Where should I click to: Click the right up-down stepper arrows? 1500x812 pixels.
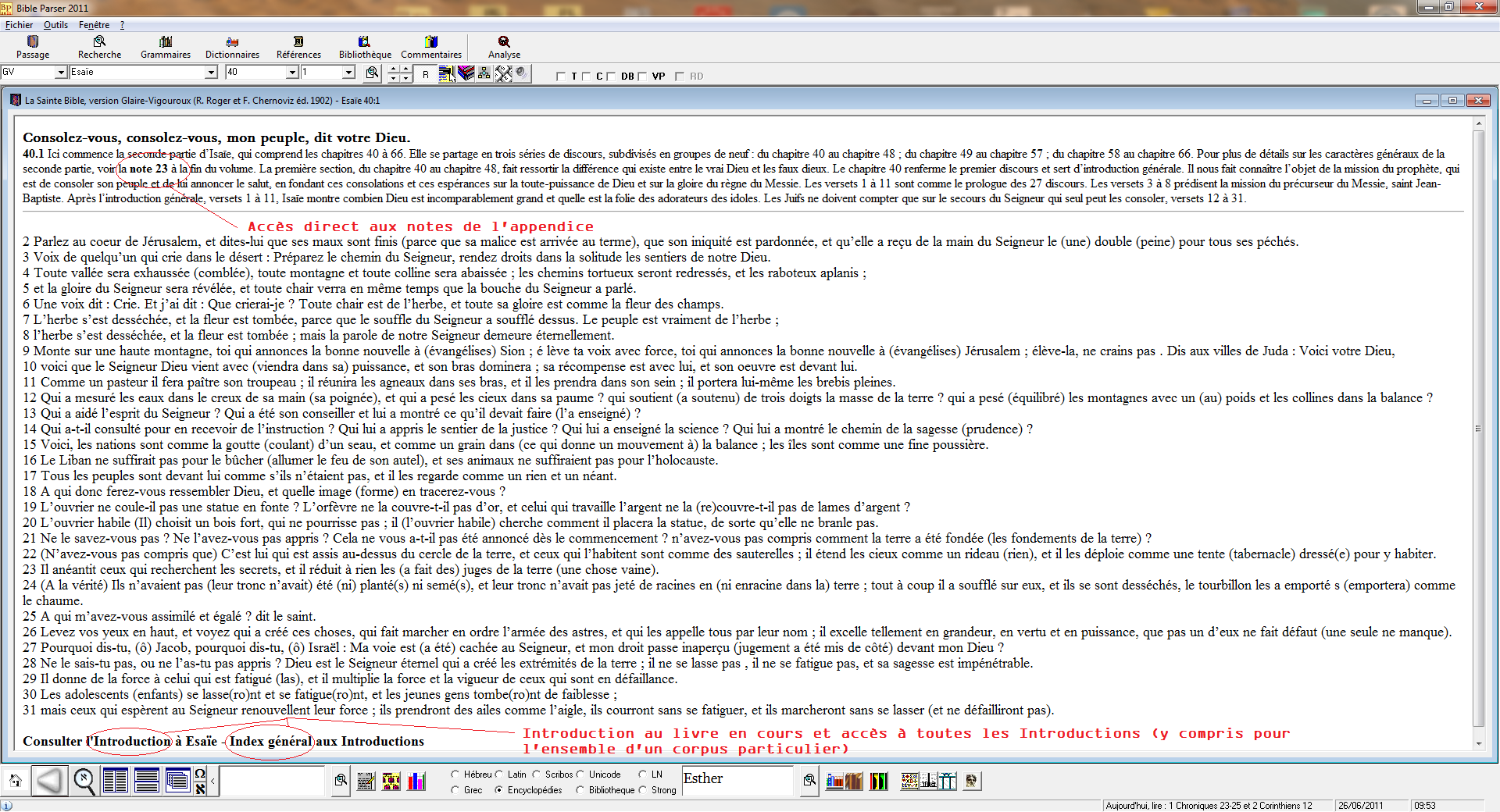[405, 74]
